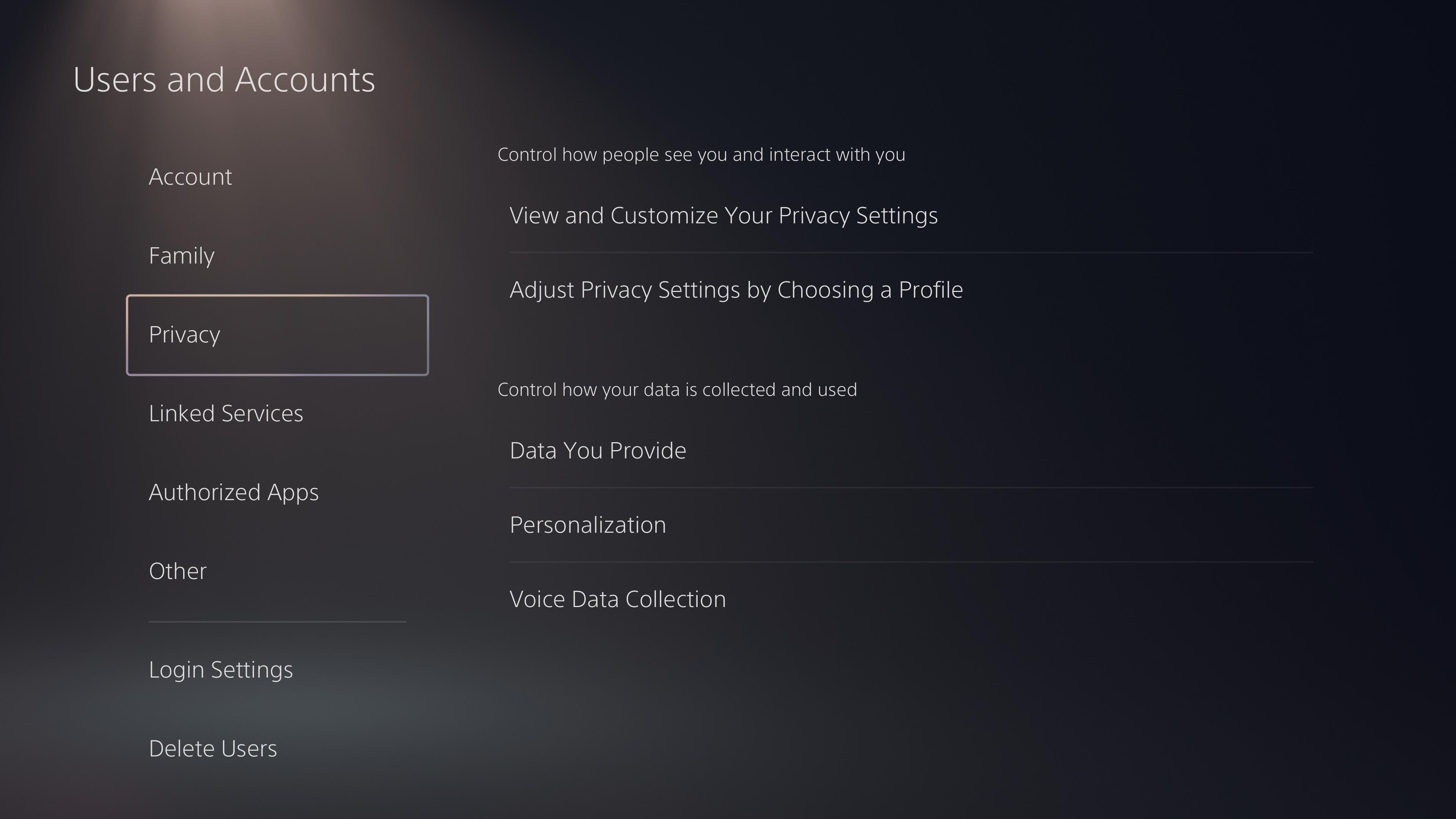Open Data You Provide settings
The height and width of the screenshot is (819, 1456).
tap(598, 450)
